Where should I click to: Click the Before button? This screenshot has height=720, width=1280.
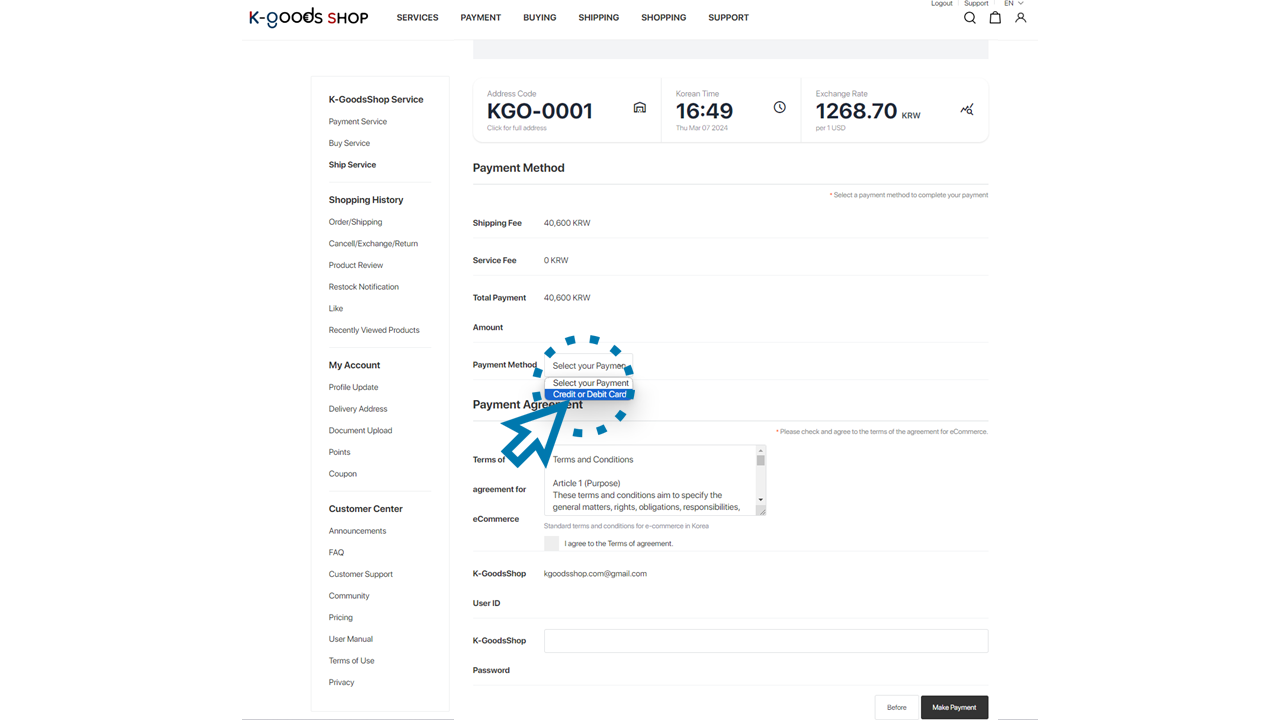(x=896, y=707)
